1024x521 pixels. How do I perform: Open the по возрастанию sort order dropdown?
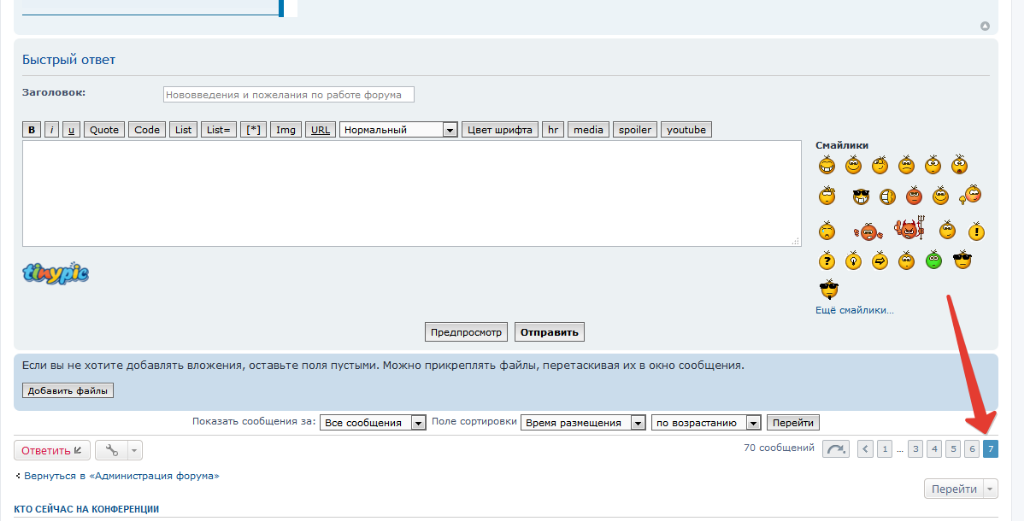(x=706, y=422)
